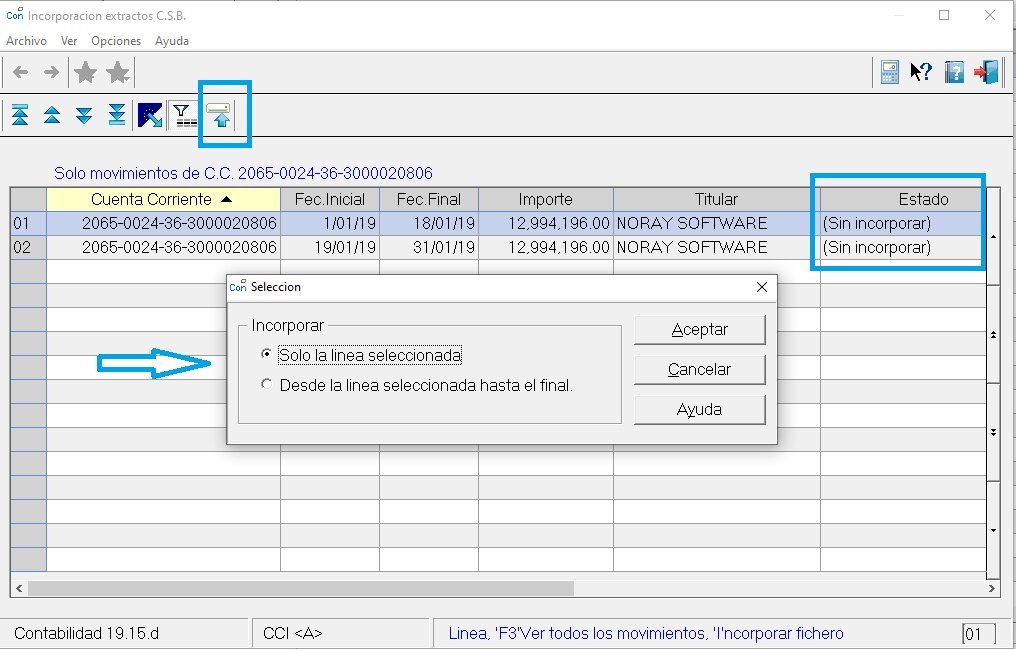This screenshot has height=649, width=1016.
Task: Sort by Cuenta Corriente column header
Action: (x=163, y=199)
